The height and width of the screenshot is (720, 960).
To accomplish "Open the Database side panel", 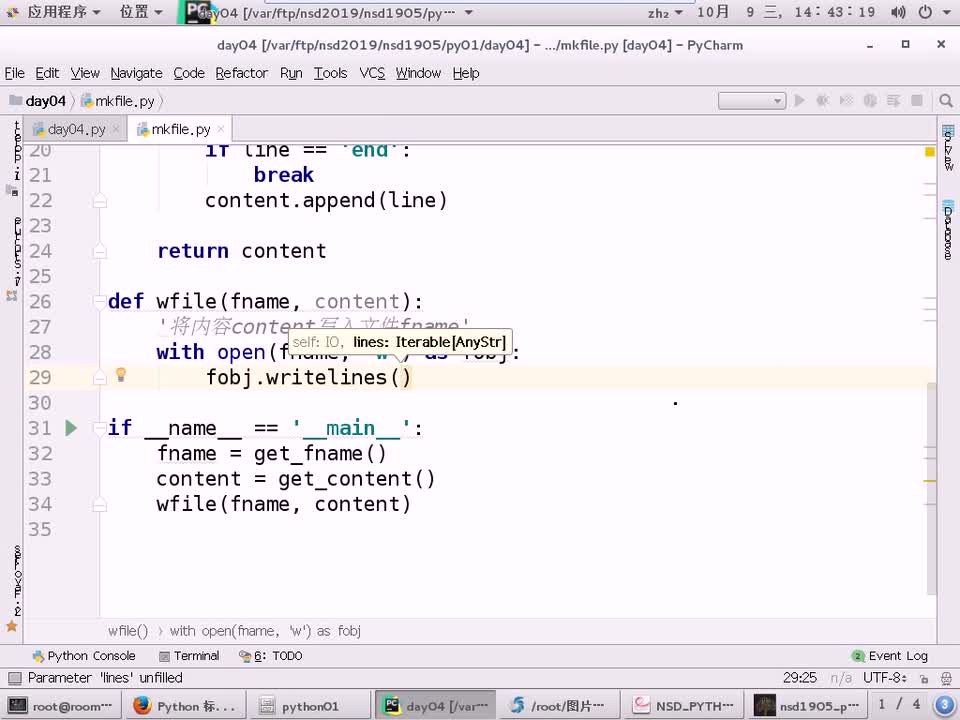I will tap(948, 230).
